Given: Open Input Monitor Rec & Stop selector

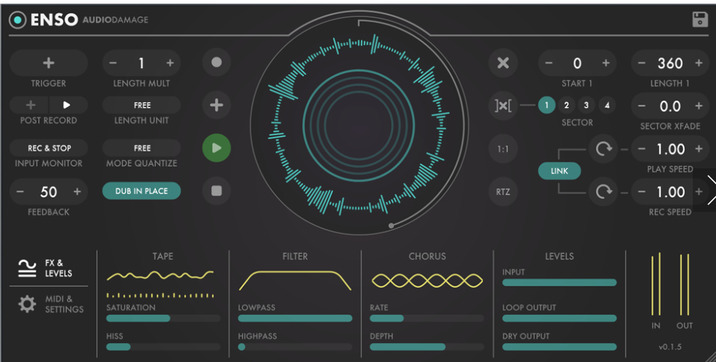Looking at the screenshot, I should pos(49,148).
